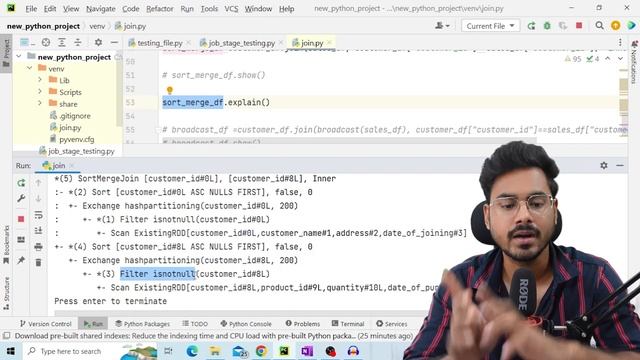Go to the next highlighted error down arrow
The height and width of the screenshot is (360, 640).
point(620,59)
